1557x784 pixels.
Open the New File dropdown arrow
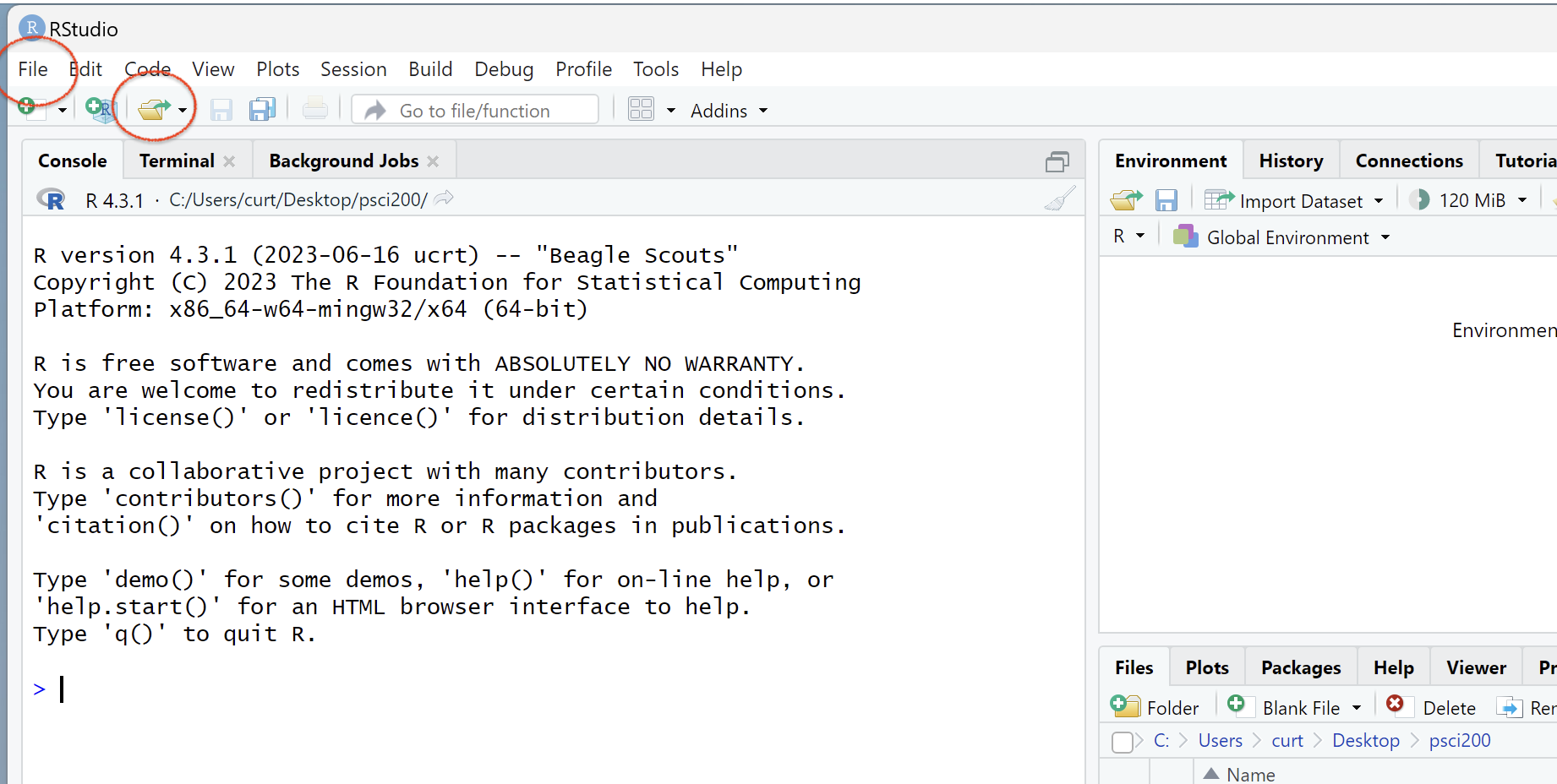62,111
